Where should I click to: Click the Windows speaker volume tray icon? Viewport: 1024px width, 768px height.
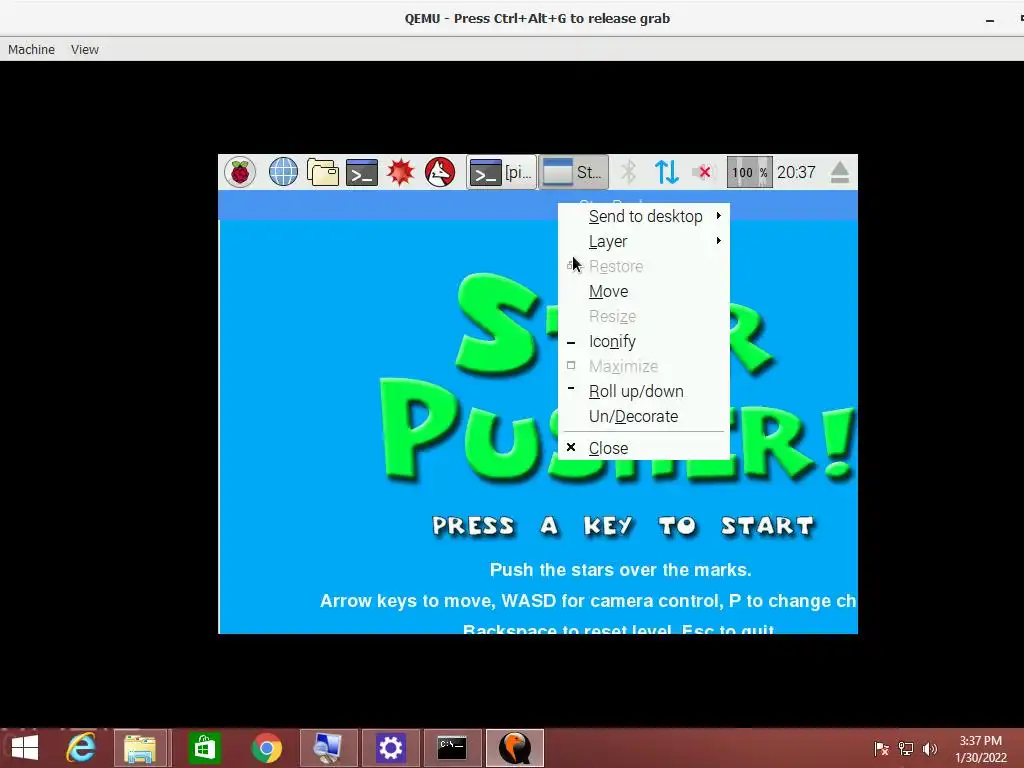point(930,748)
